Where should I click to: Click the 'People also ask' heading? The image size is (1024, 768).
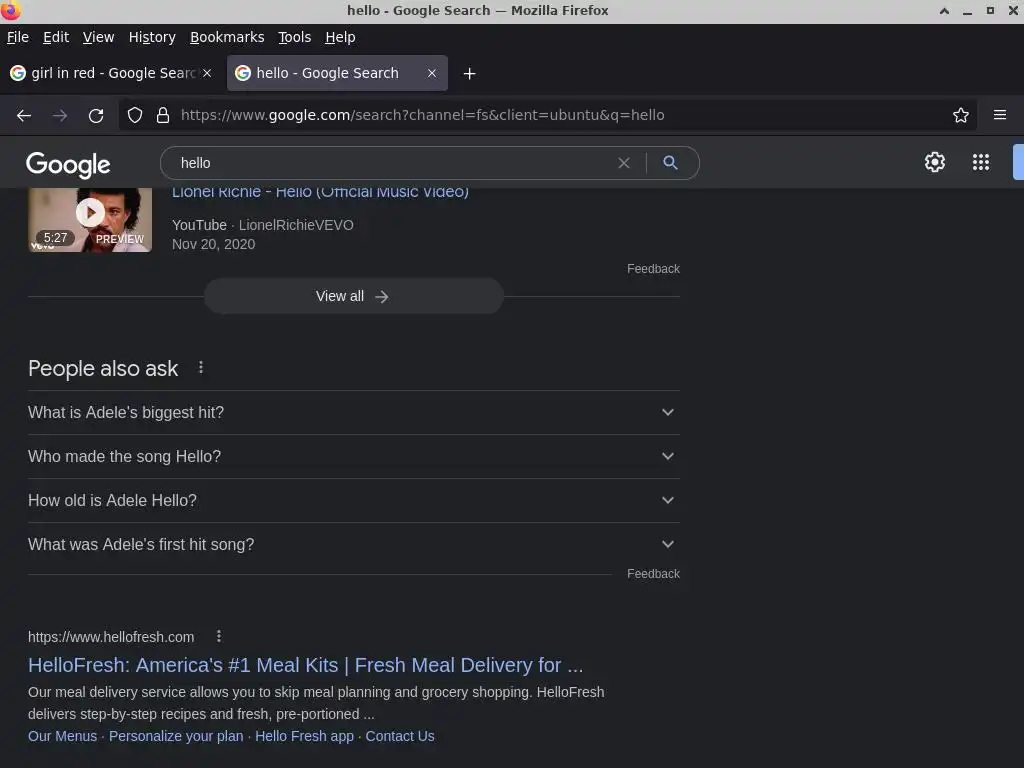(x=103, y=368)
